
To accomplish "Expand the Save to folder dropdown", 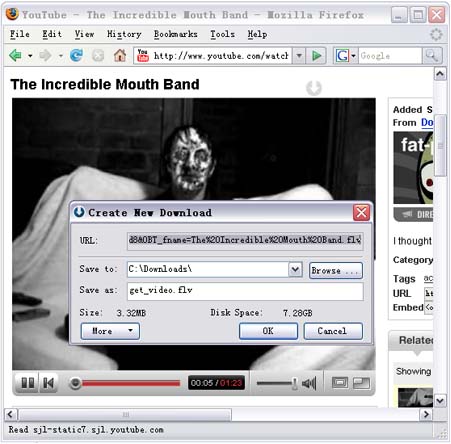I will point(295,269).
